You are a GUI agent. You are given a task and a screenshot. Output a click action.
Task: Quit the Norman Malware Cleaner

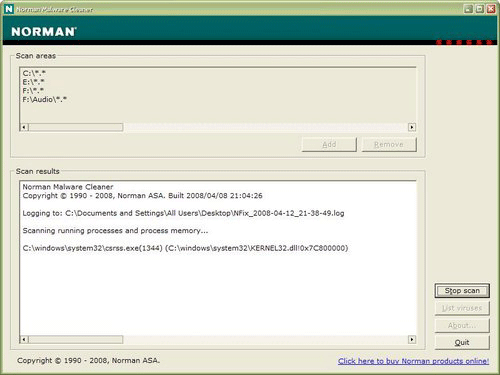coord(462,343)
